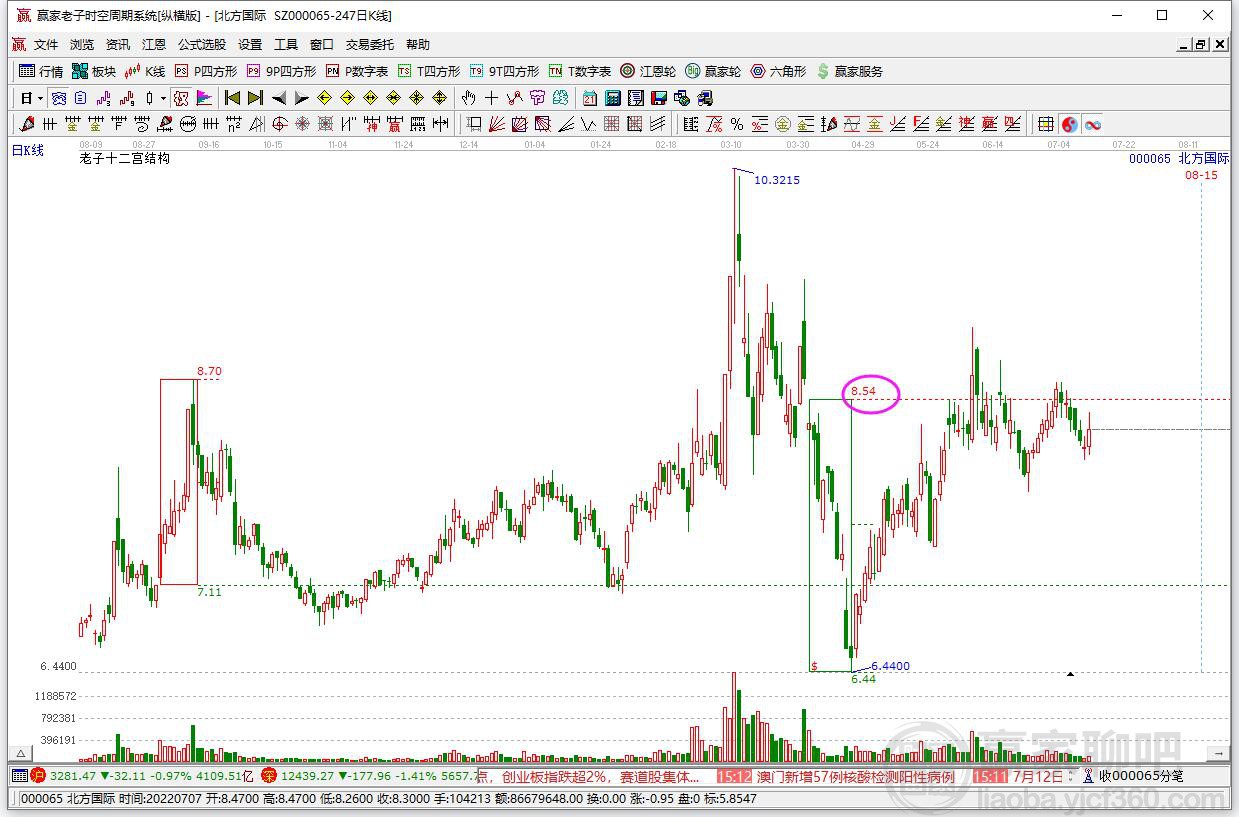Click the 10.3215 peak price label
The width and height of the screenshot is (1239, 817).
(777, 180)
